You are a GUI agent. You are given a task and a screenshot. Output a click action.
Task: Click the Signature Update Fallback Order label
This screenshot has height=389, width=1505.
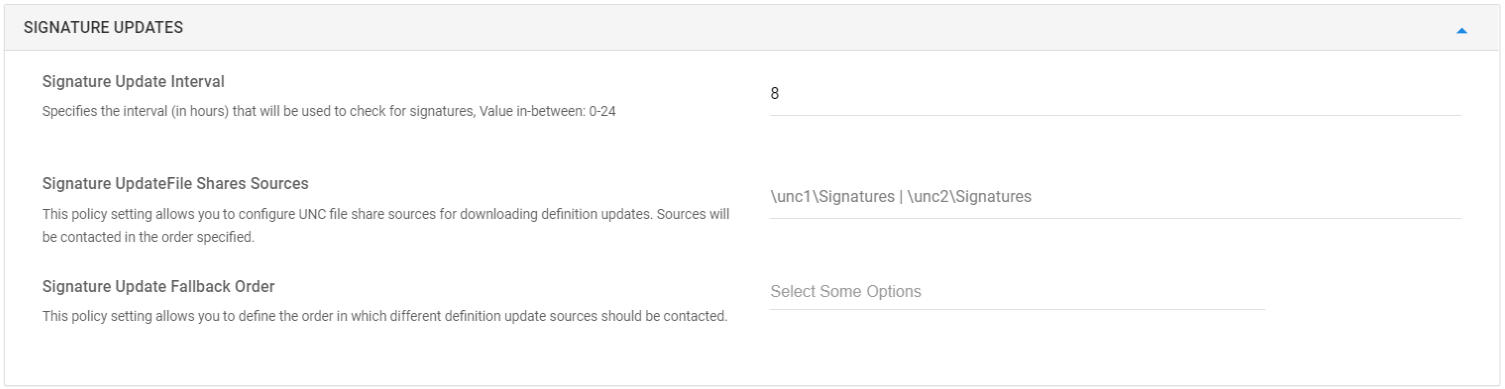[x=158, y=287]
